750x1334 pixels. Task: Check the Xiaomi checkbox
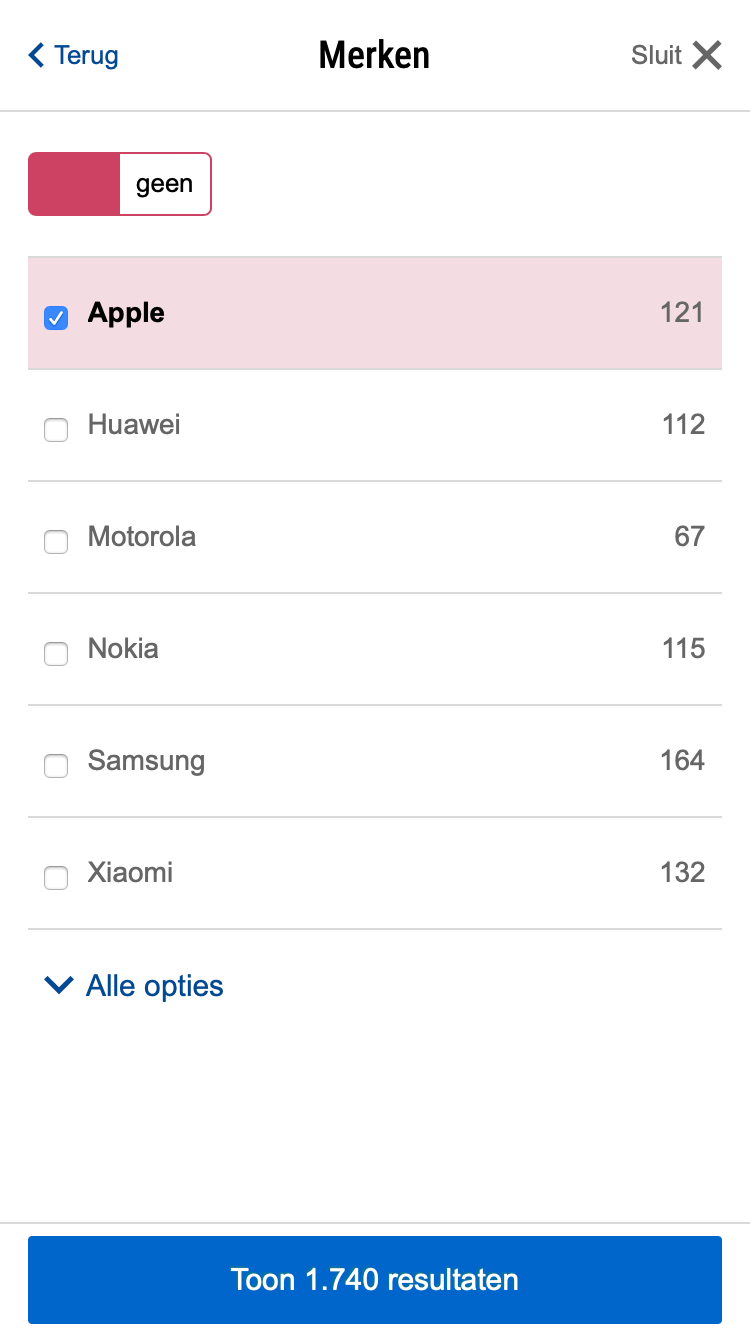click(56, 878)
